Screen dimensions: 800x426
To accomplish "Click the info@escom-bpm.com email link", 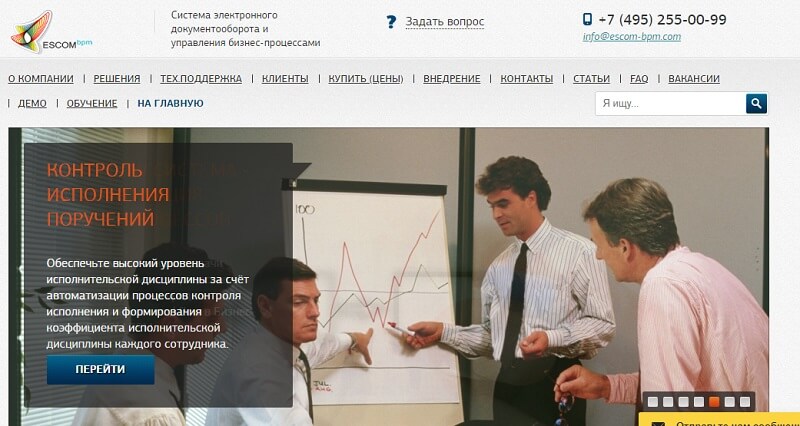I will (x=632, y=37).
